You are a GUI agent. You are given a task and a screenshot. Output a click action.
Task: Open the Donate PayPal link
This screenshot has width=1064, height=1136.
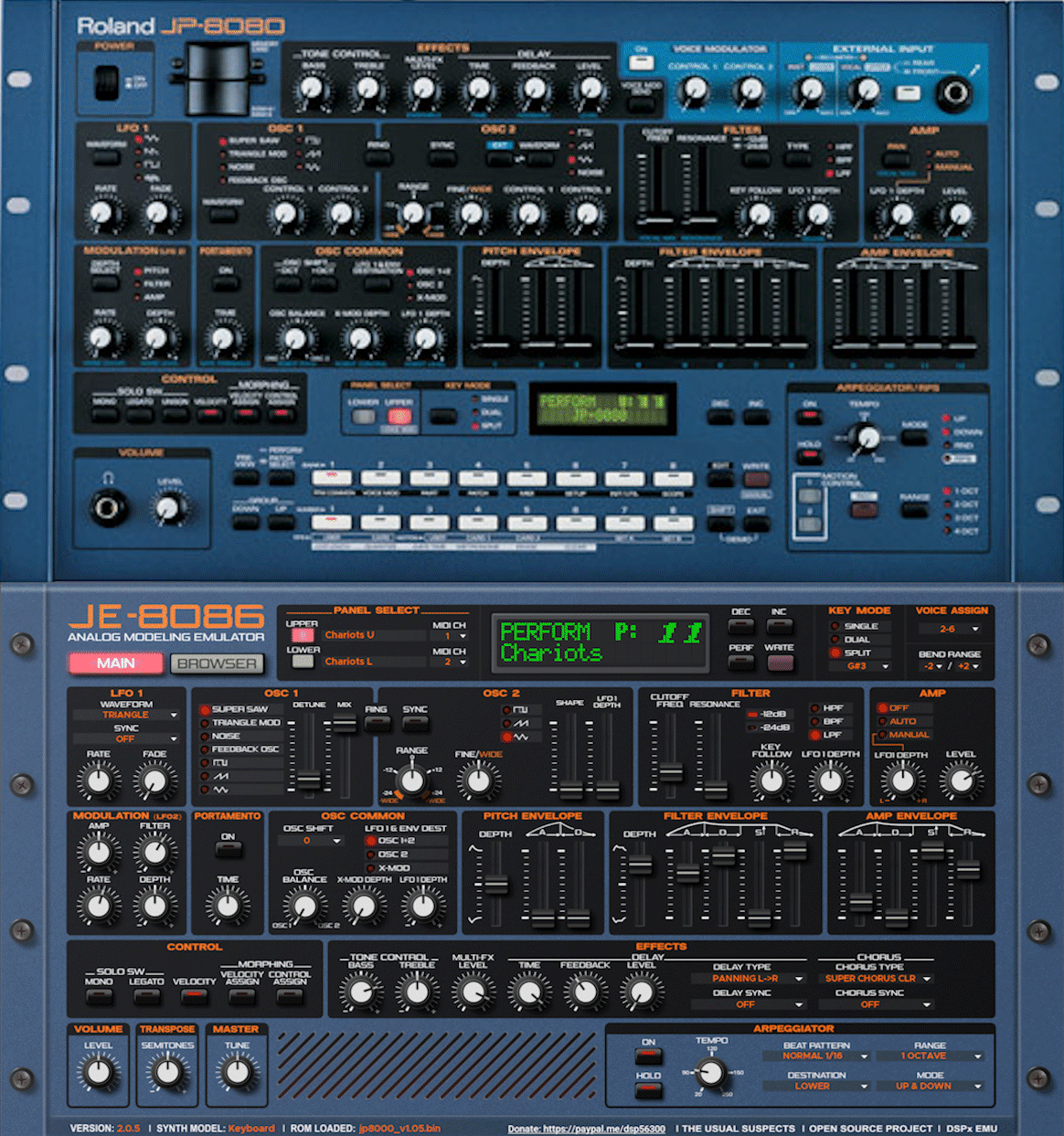[x=586, y=1129]
